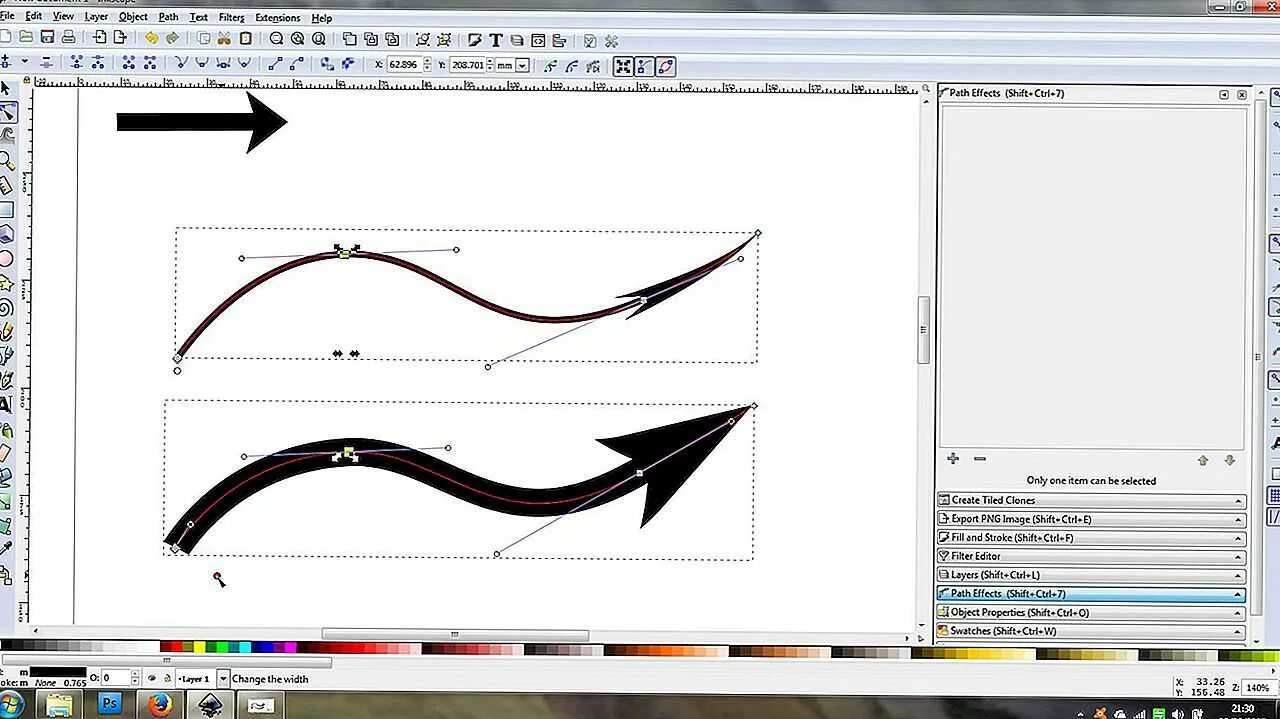Select the Pencil freehand tool
The width and height of the screenshot is (1280, 719).
click(6, 331)
